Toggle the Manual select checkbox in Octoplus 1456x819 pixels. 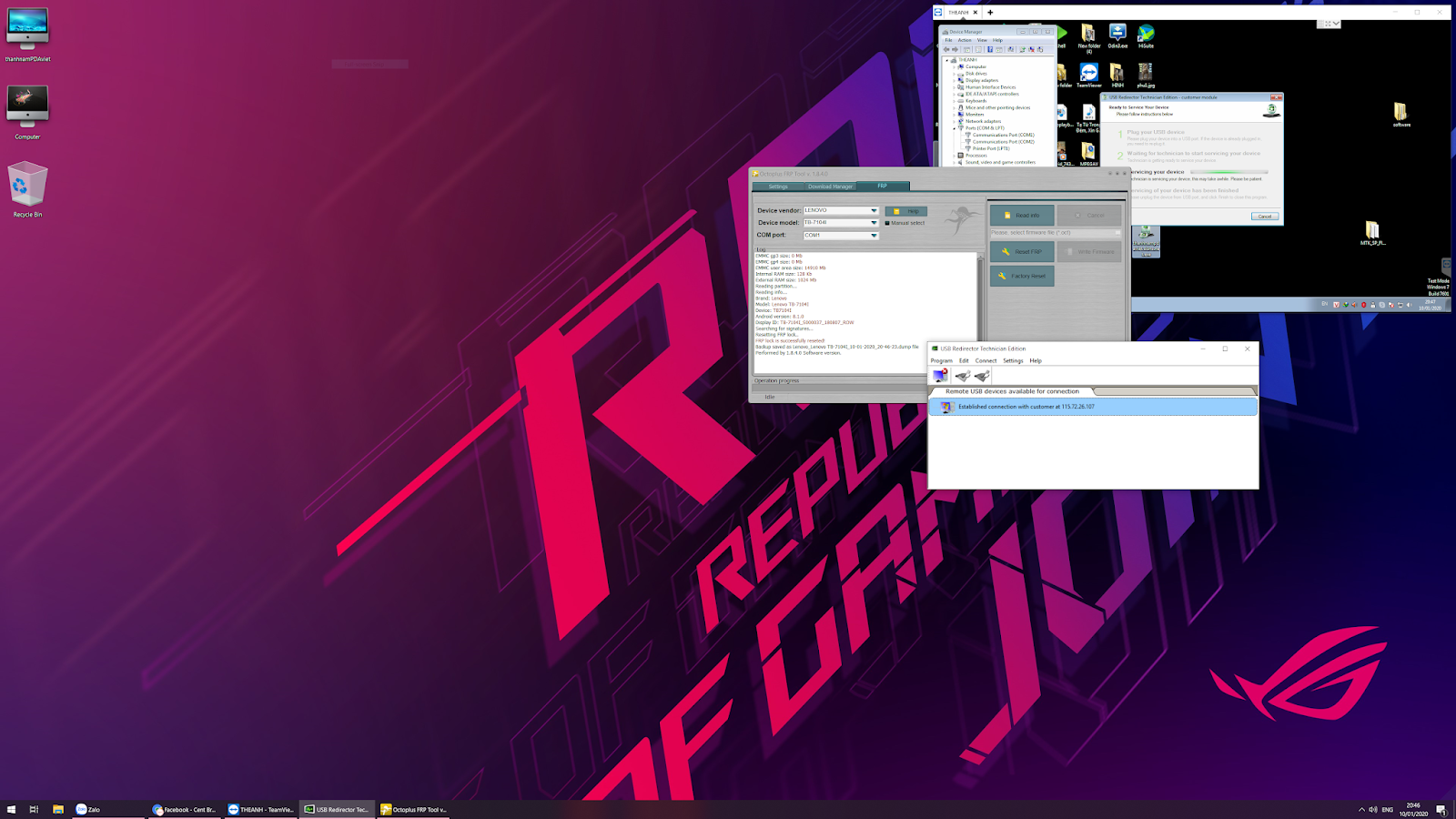coord(887,223)
